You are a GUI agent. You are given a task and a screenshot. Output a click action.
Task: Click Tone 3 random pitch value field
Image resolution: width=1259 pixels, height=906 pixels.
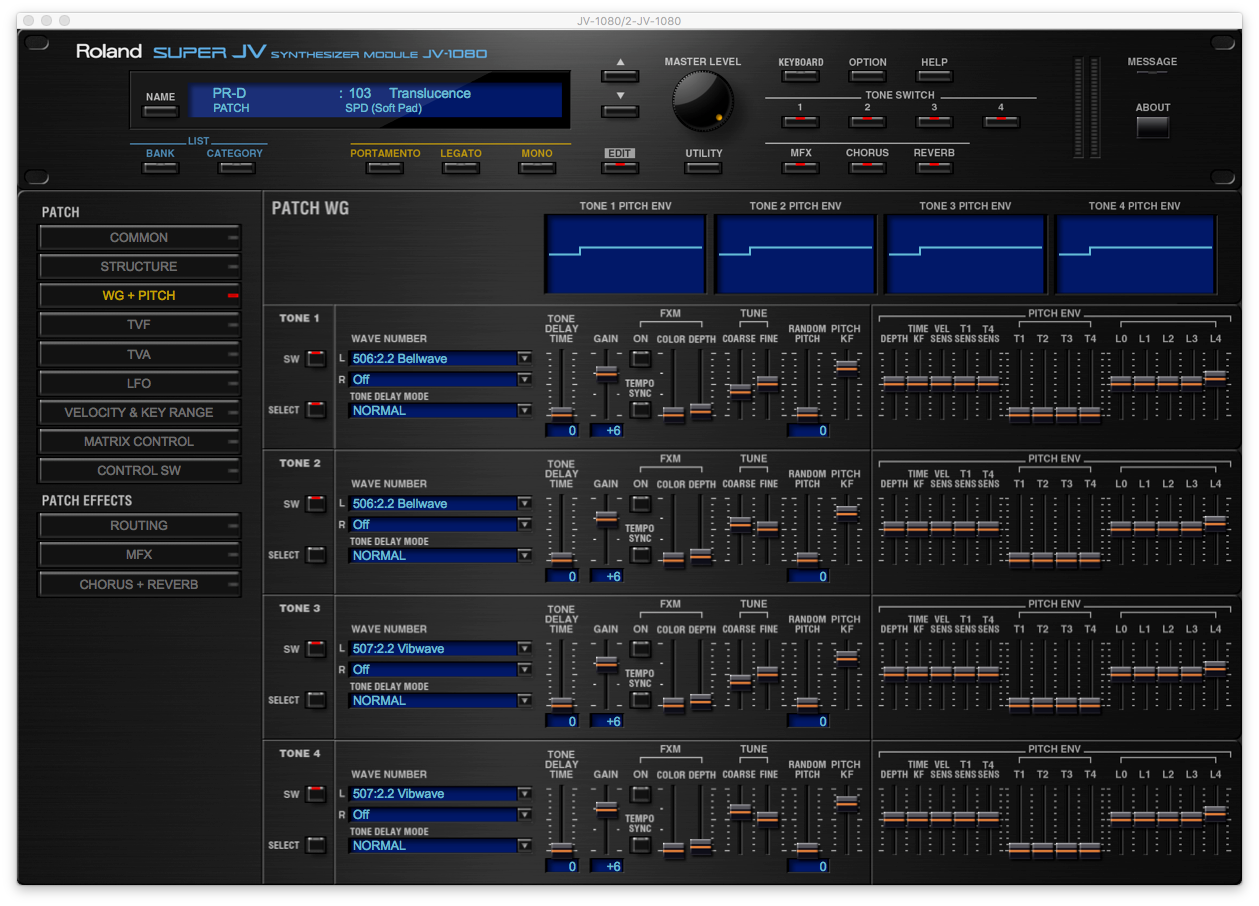pyautogui.click(x=808, y=721)
